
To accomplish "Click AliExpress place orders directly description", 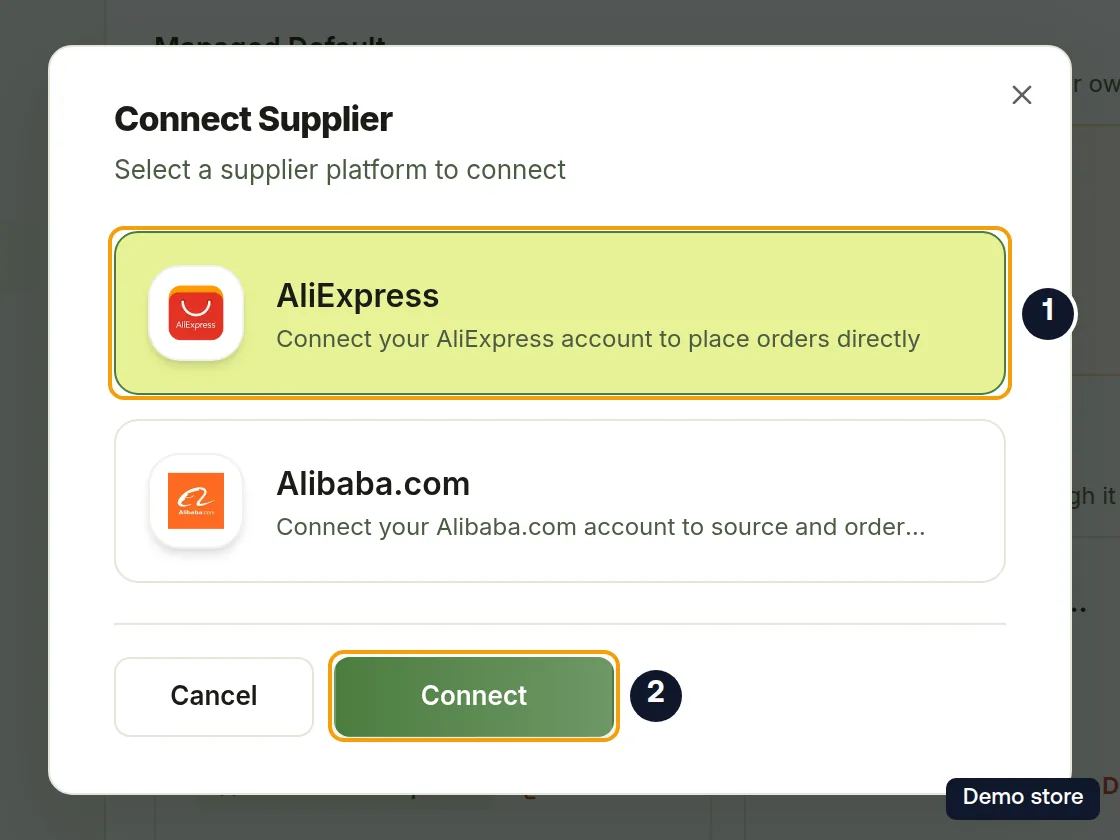I will [x=598, y=339].
